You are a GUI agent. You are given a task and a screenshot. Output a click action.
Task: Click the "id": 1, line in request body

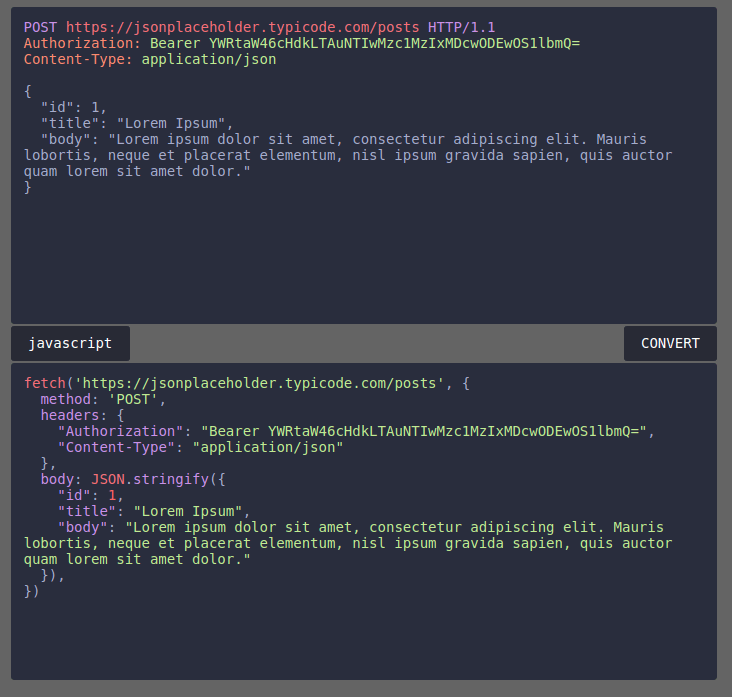coord(74,107)
